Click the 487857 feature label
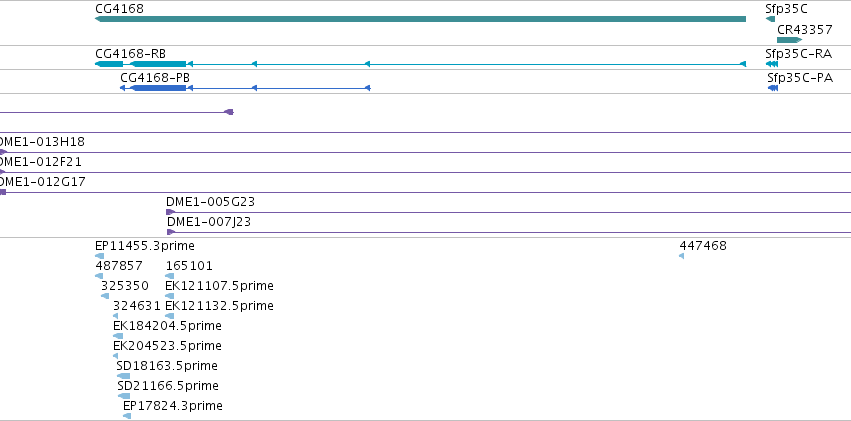Viewport: 851px width, 421px height. pyautogui.click(x=119, y=266)
